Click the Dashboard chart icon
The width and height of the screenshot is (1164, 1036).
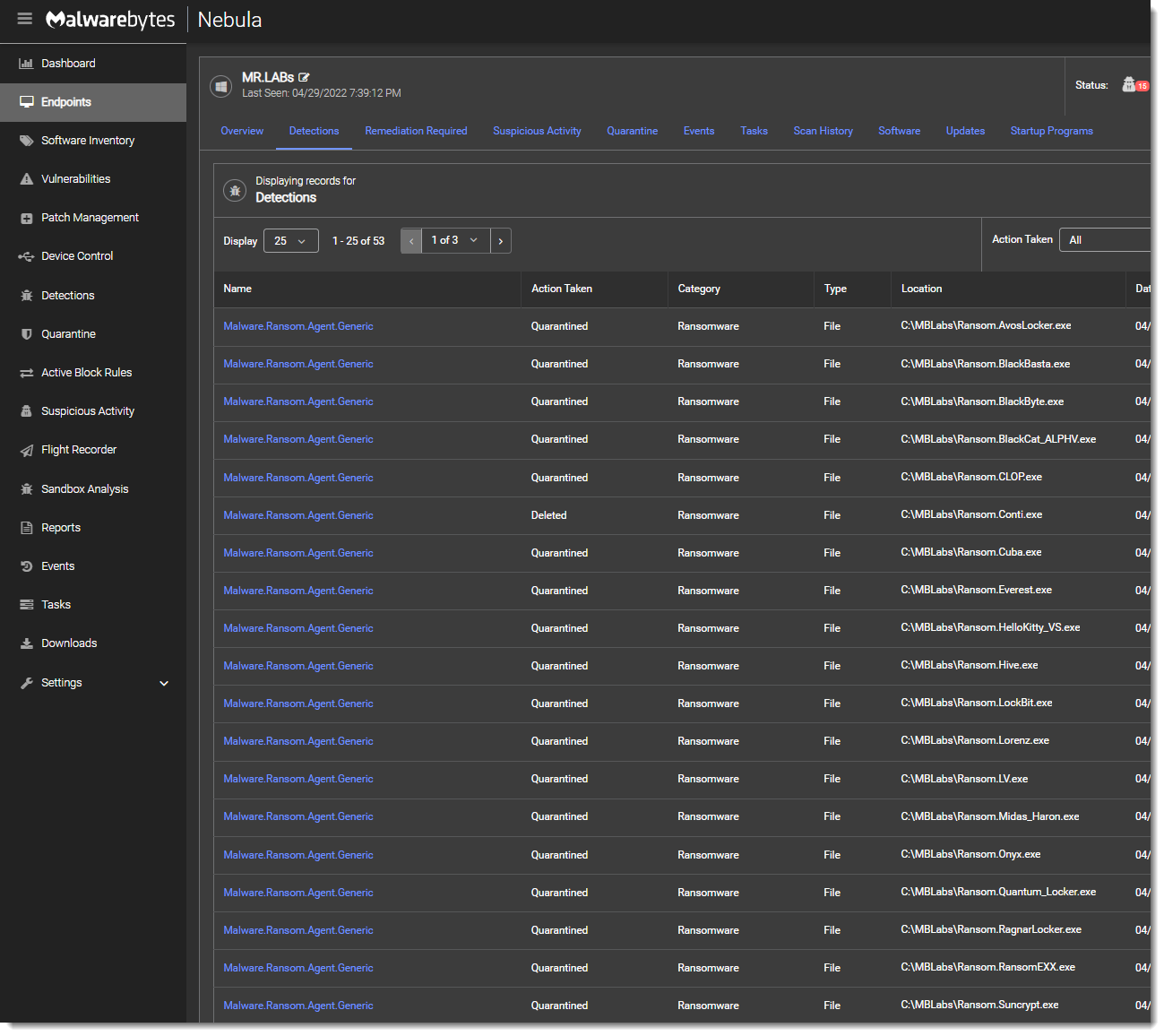tap(26, 64)
